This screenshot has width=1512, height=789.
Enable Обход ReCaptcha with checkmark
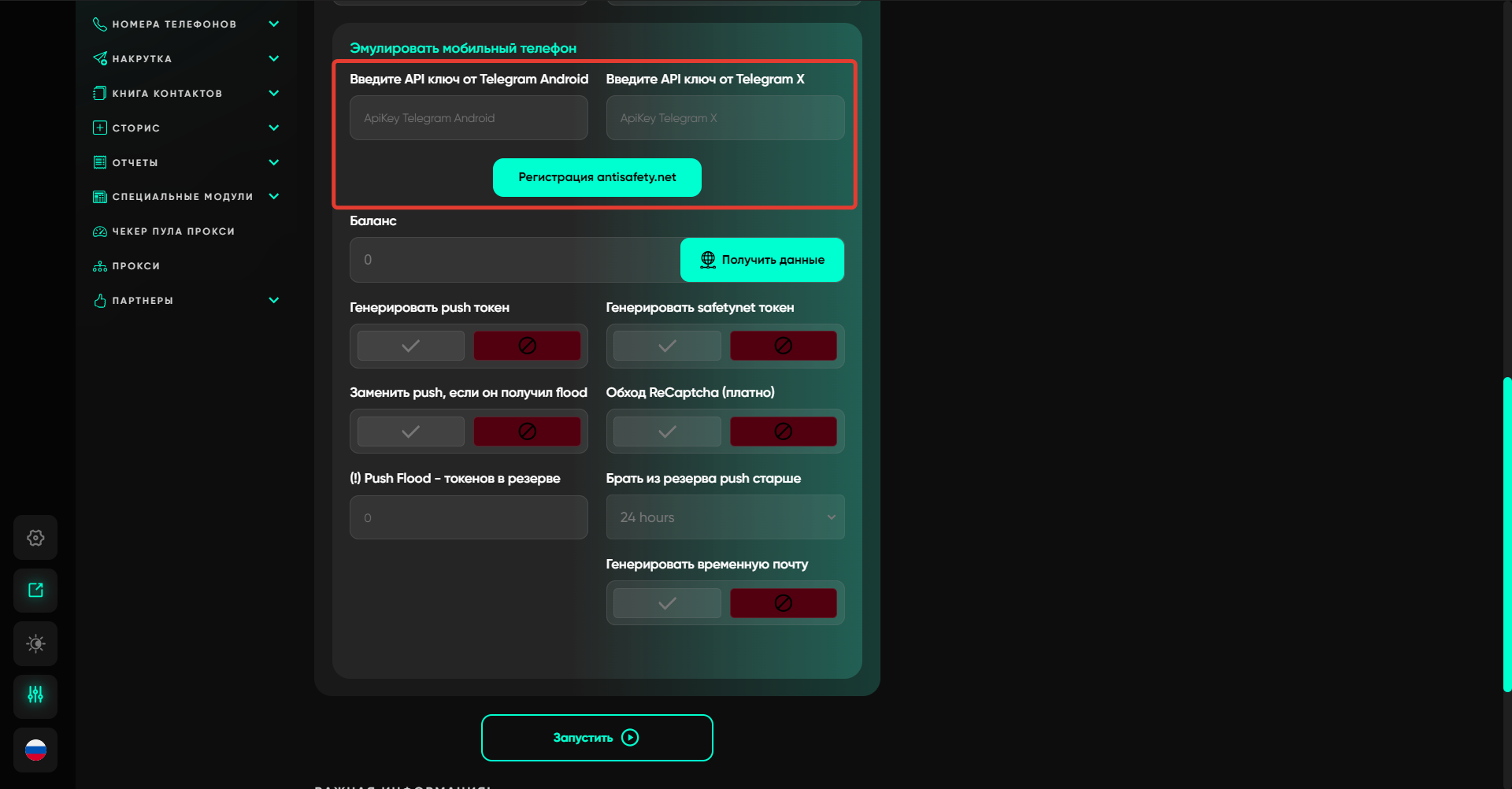pos(667,432)
